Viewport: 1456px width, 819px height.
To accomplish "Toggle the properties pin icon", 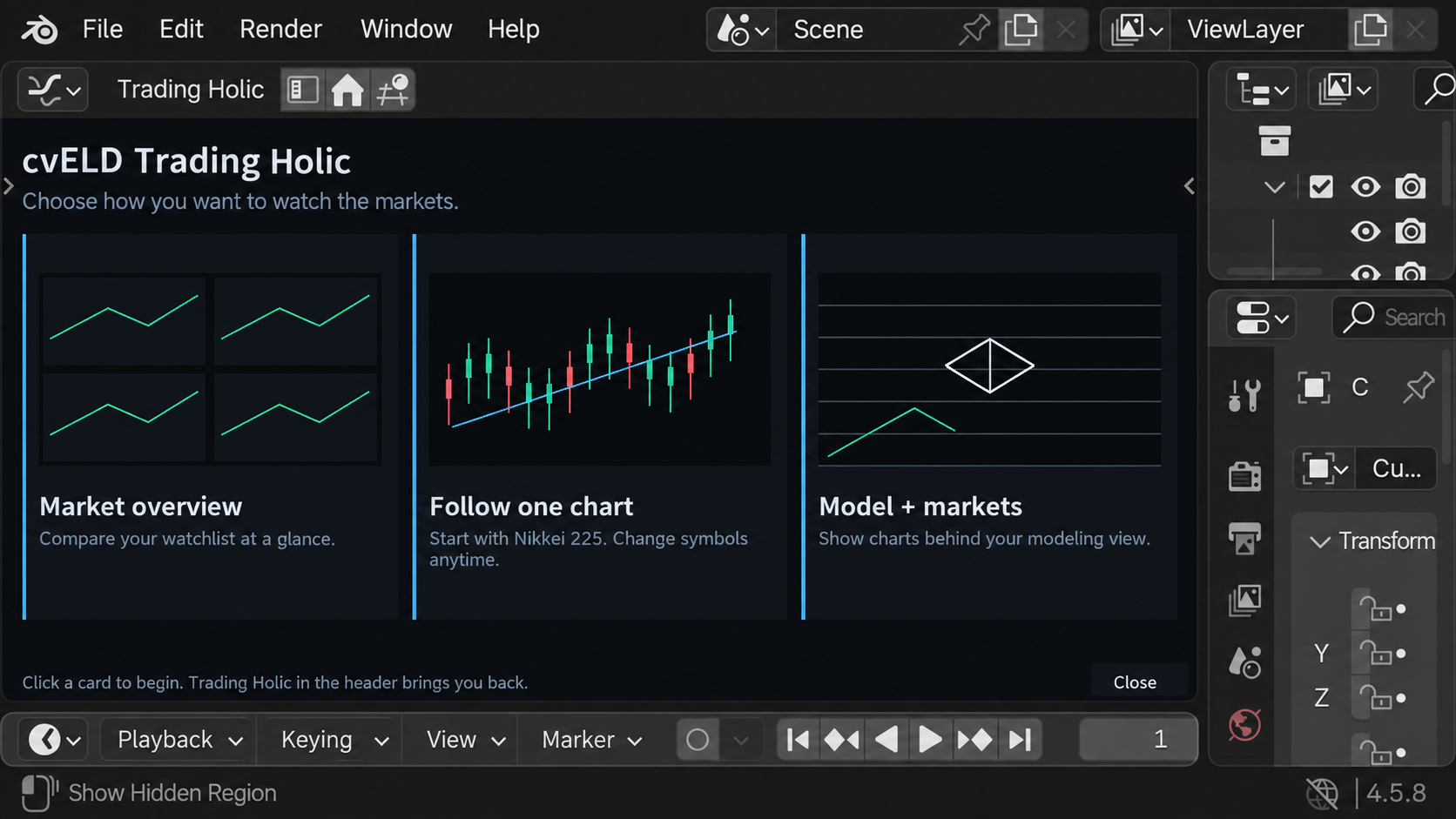I will click(x=1418, y=387).
